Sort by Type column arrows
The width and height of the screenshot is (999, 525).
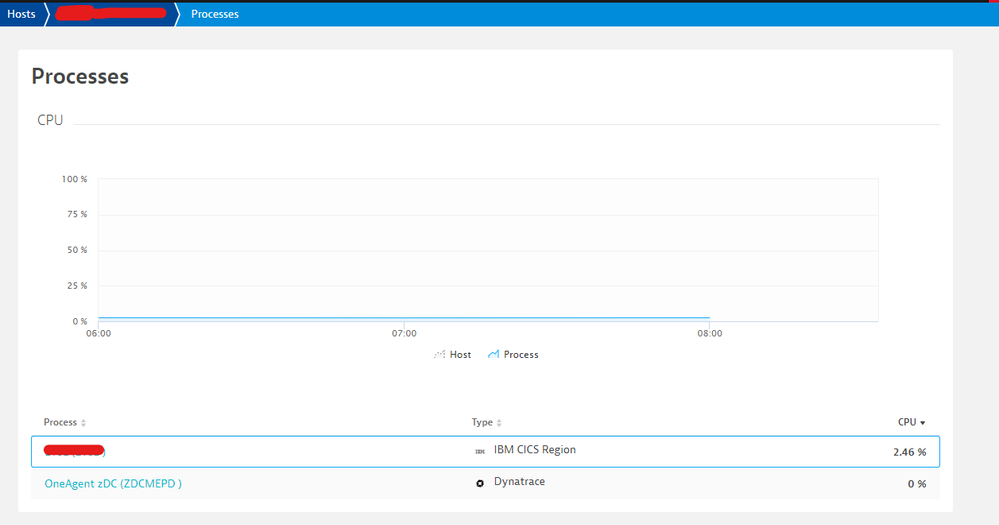(499, 423)
